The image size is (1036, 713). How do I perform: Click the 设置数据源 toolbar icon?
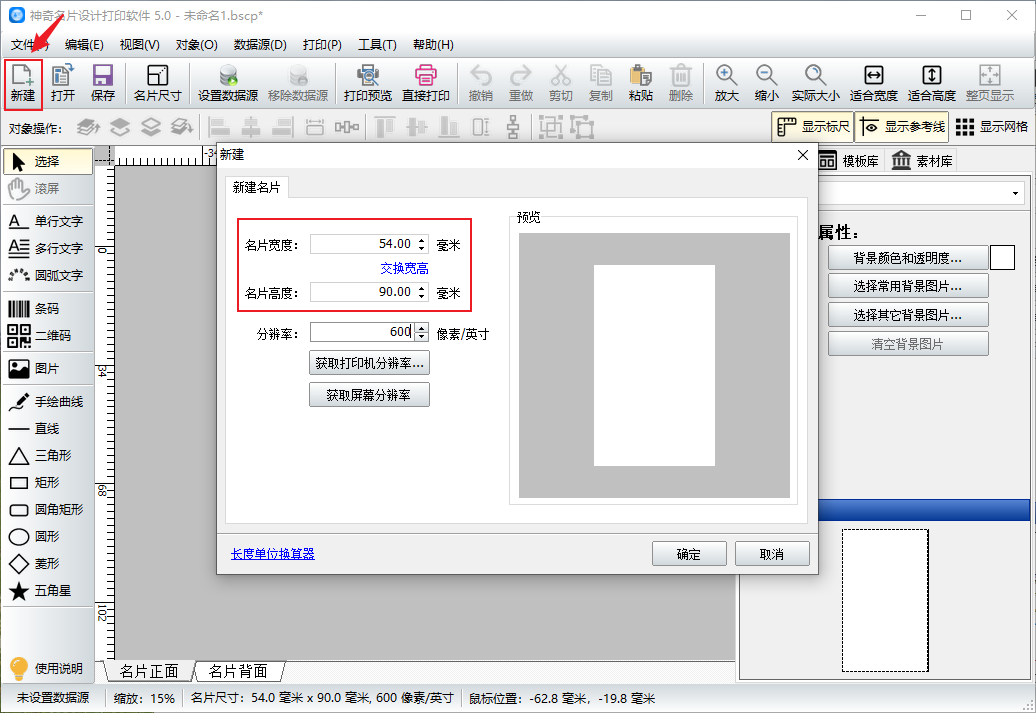tap(228, 83)
